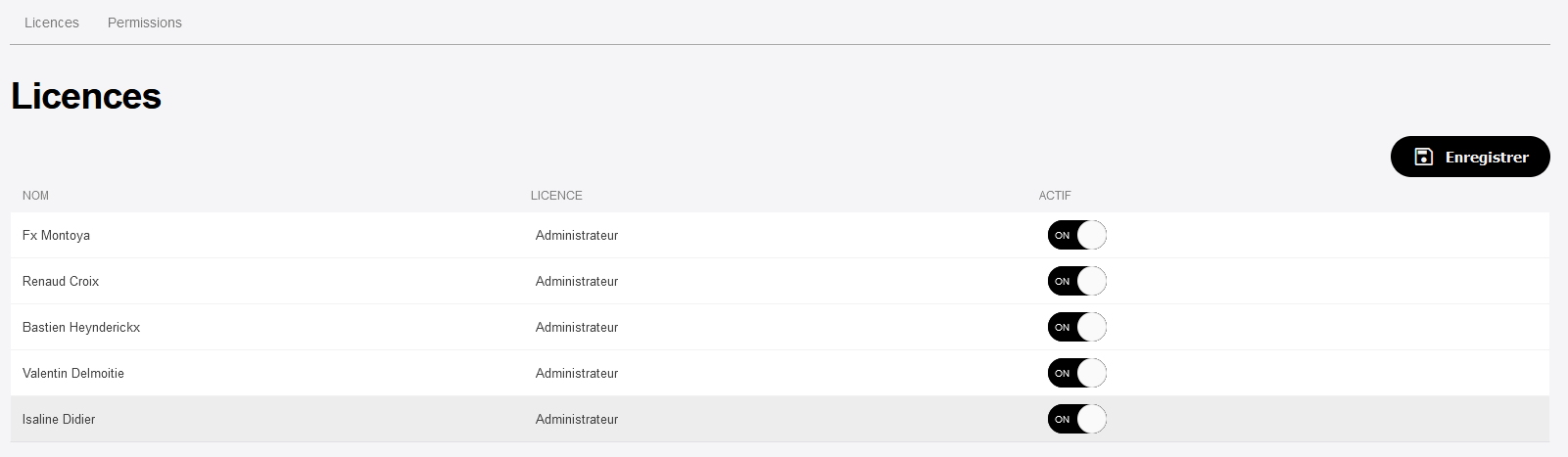This screenshot has width=1568, height=457.
Task: Save changes with the Enregistrer button
Action: click(x=1470, y=157)
